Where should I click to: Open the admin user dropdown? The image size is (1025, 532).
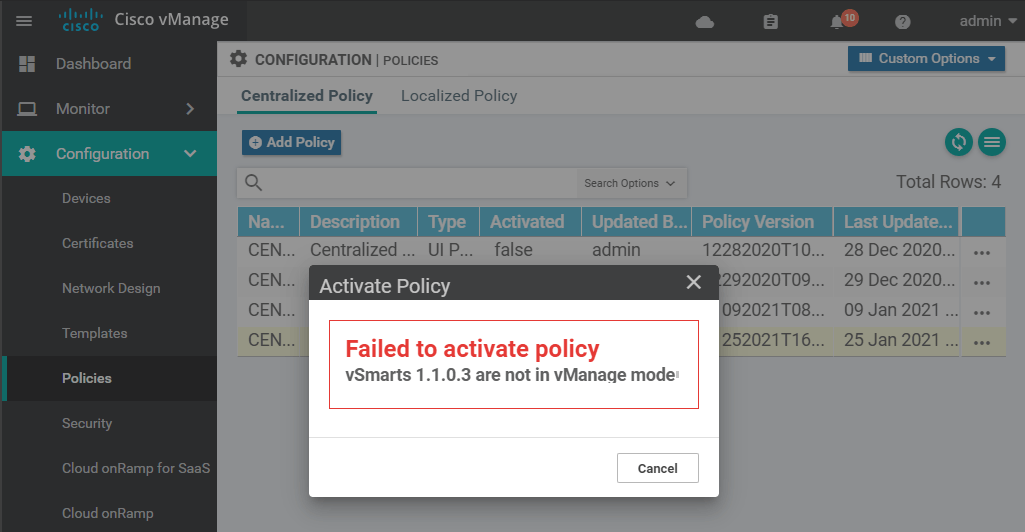(988, 21)
